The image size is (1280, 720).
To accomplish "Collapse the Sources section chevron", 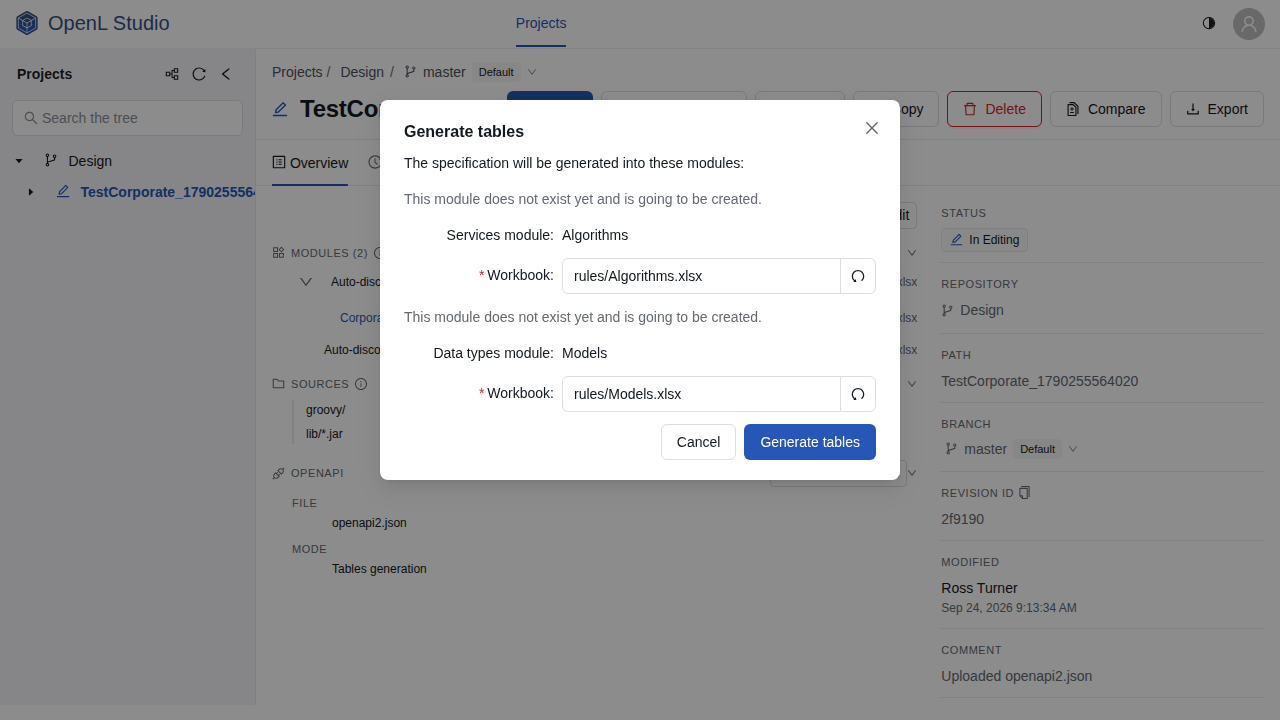I will pyautogui.click(x=912, y=384).
